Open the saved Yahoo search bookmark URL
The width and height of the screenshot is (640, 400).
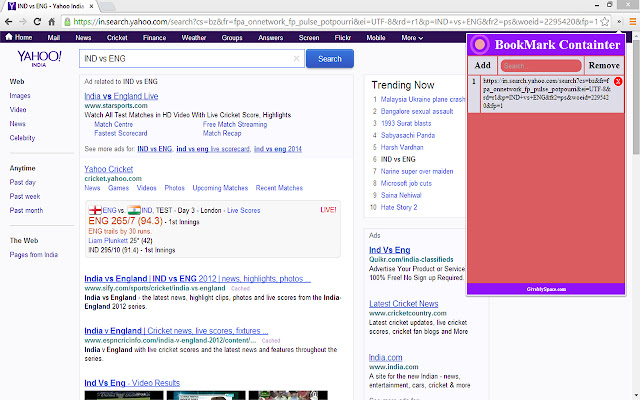547,93
